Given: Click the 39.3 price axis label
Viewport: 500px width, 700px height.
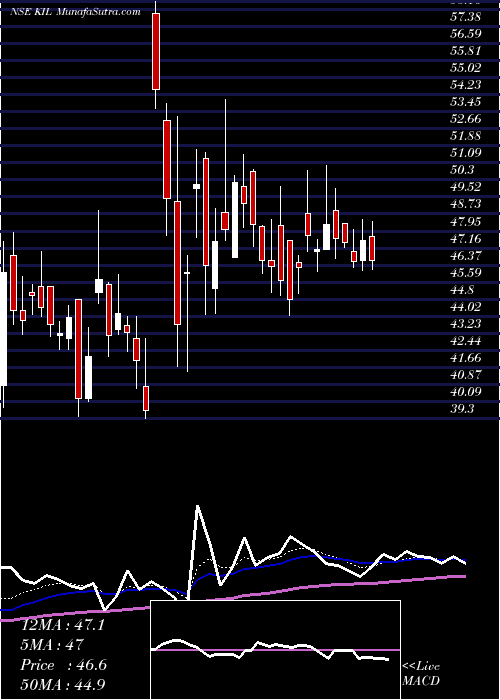Looking at the screenshot, I should click(462, 409).
